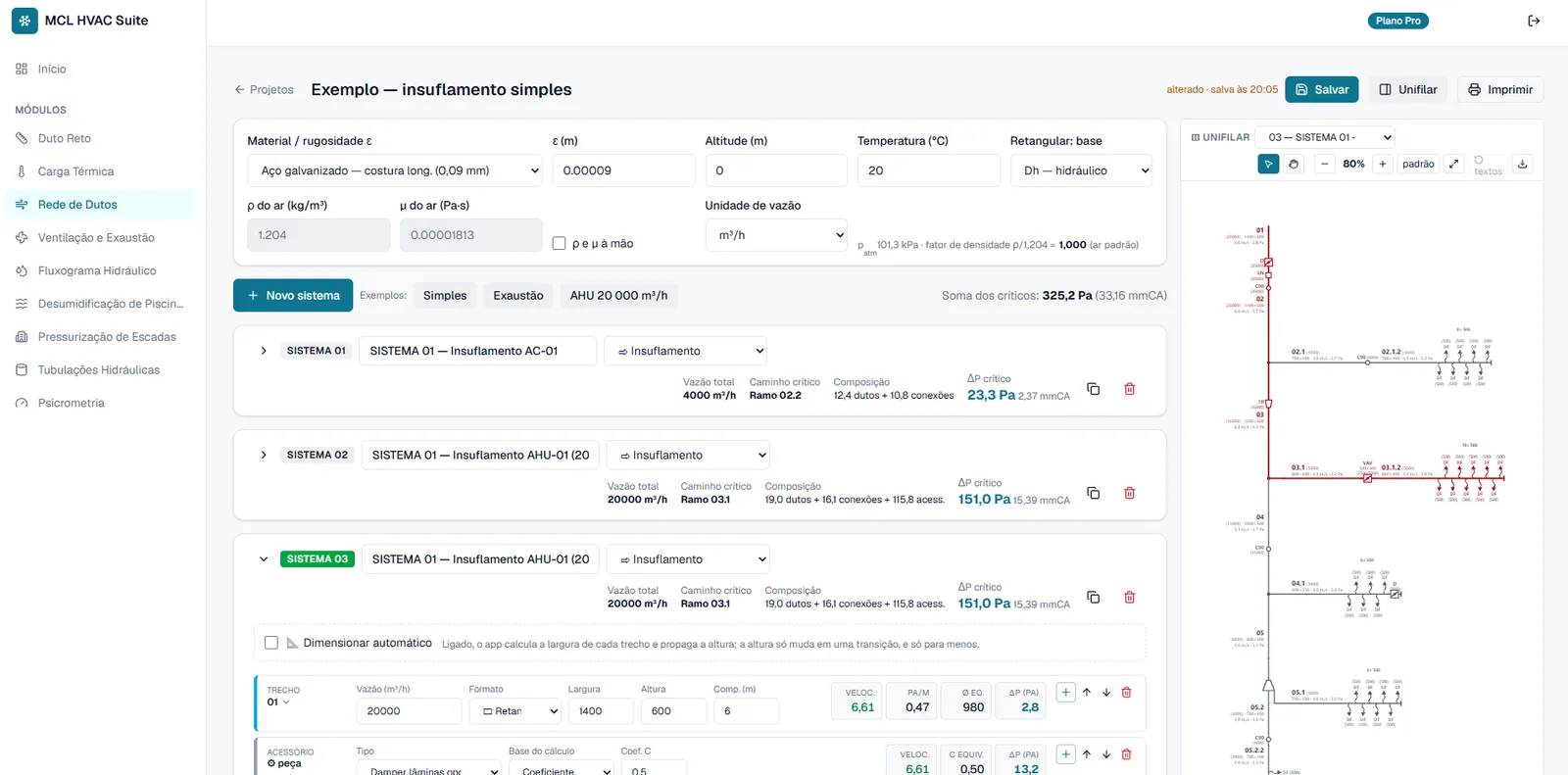The height and width of the screenshot is (775, 1568).
Task: Move the Acessório peça row down
Action: point(1106,754)
